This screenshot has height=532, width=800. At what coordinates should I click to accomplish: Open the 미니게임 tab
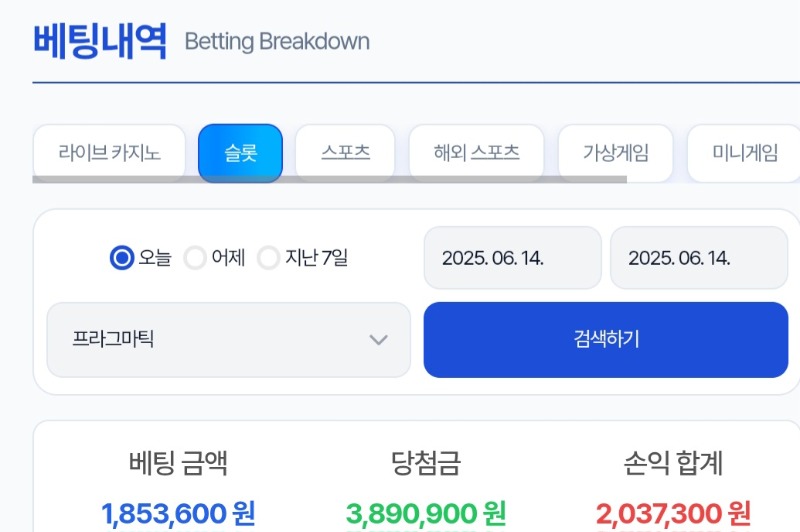tap(744, 153)
